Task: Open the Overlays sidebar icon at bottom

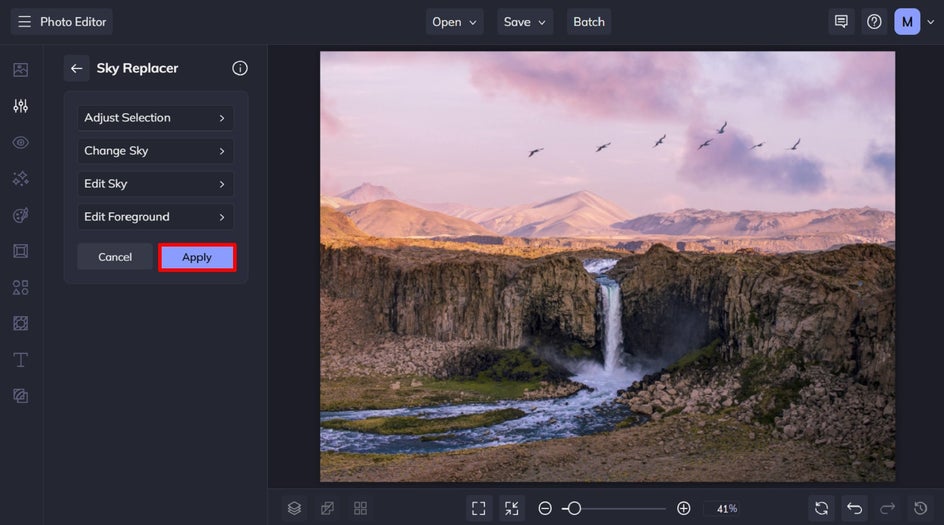Action: point(20,396)
